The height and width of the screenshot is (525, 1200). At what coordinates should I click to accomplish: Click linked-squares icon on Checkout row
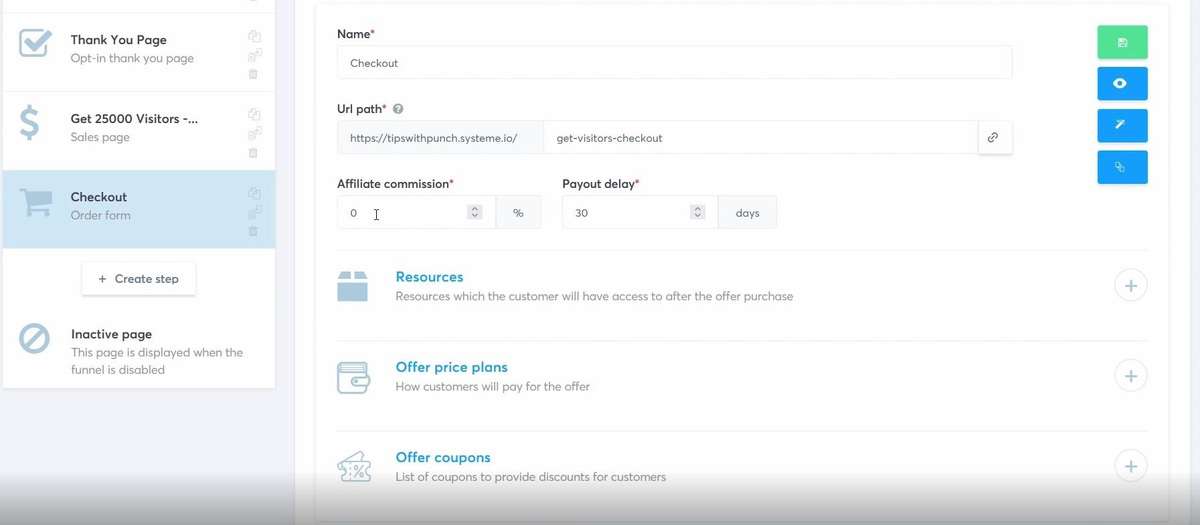point(254,212)
